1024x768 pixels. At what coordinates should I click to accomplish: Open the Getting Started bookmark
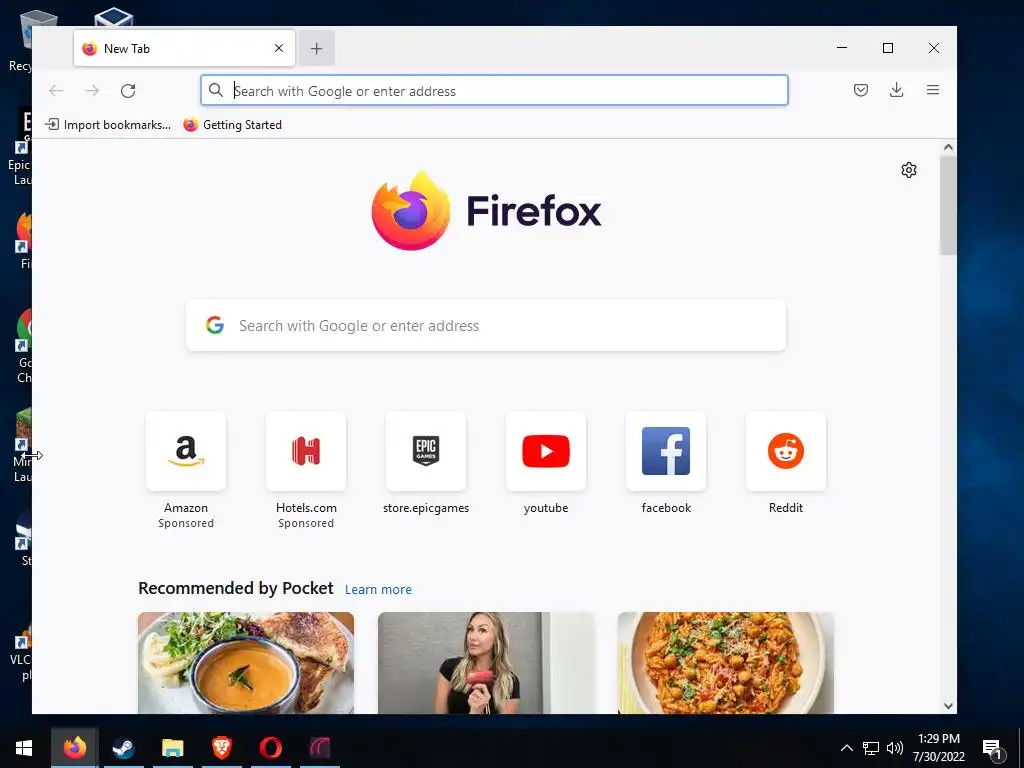[232, 125]
